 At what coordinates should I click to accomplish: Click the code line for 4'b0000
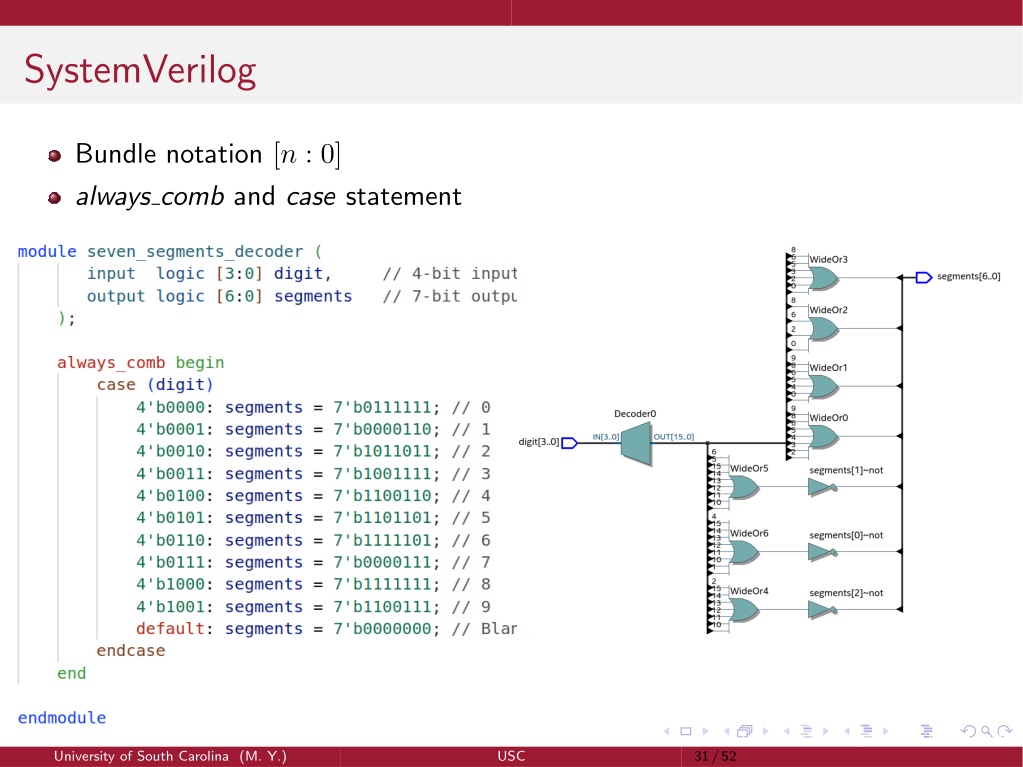(x=313, y=408)
